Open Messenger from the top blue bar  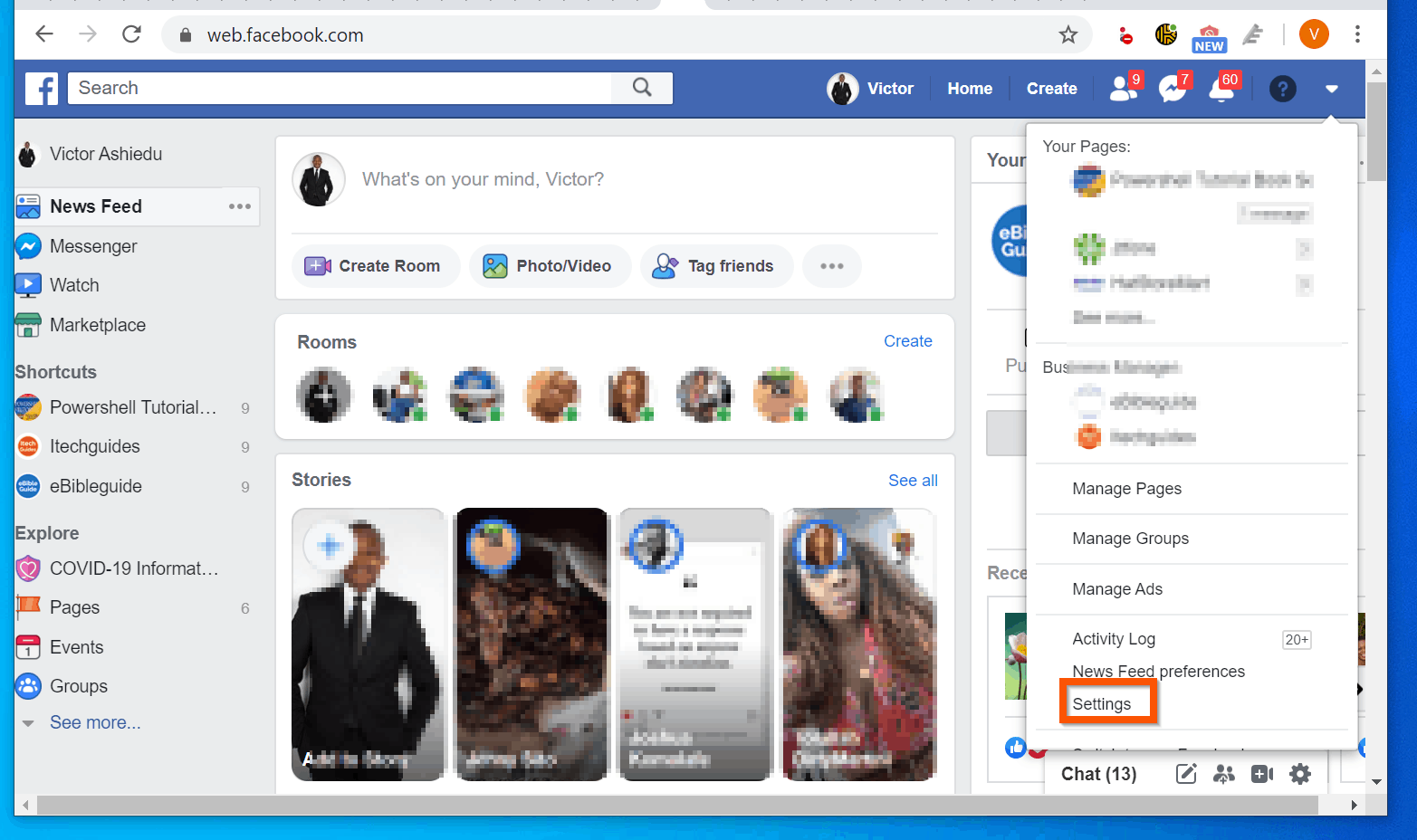point(1173,88)
